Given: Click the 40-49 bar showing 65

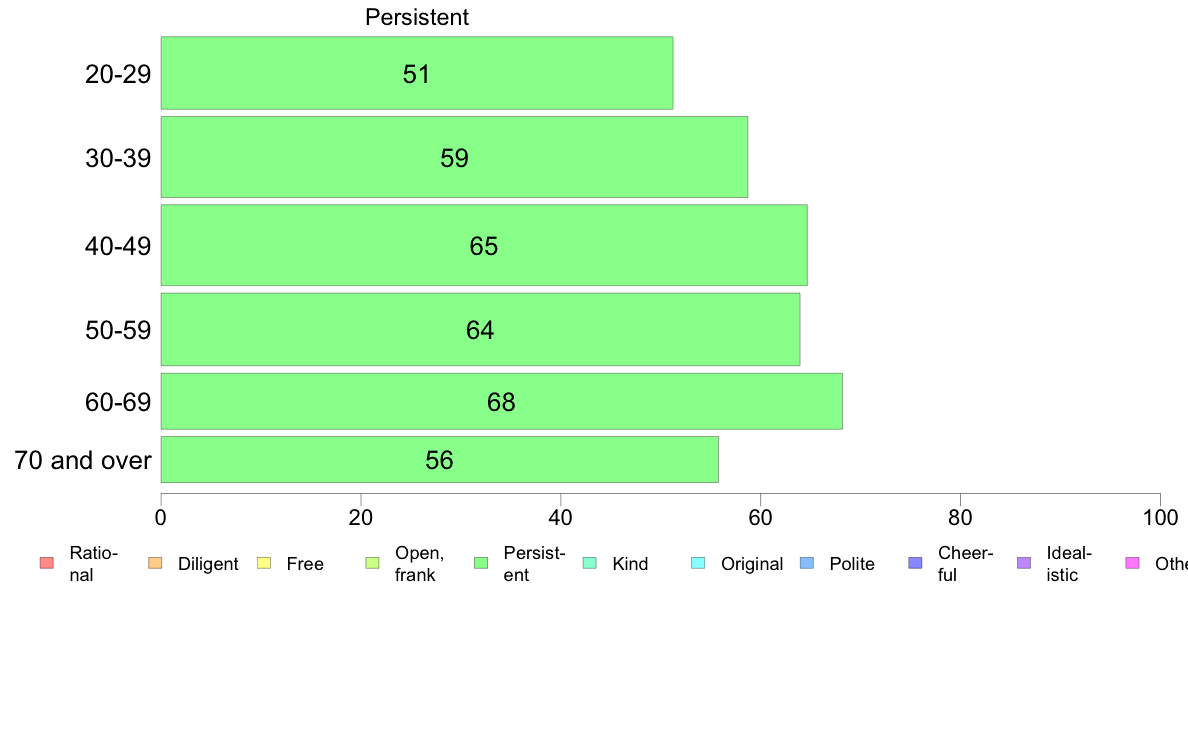Looking at the screenshot, I should coord(484,245).
